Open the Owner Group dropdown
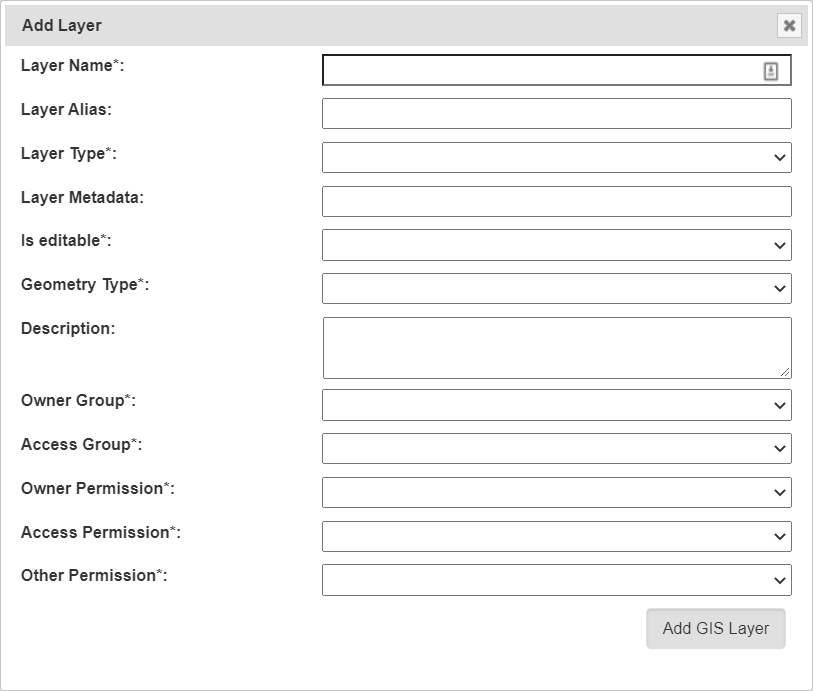813x691 pixels. (x=556, y=405)
